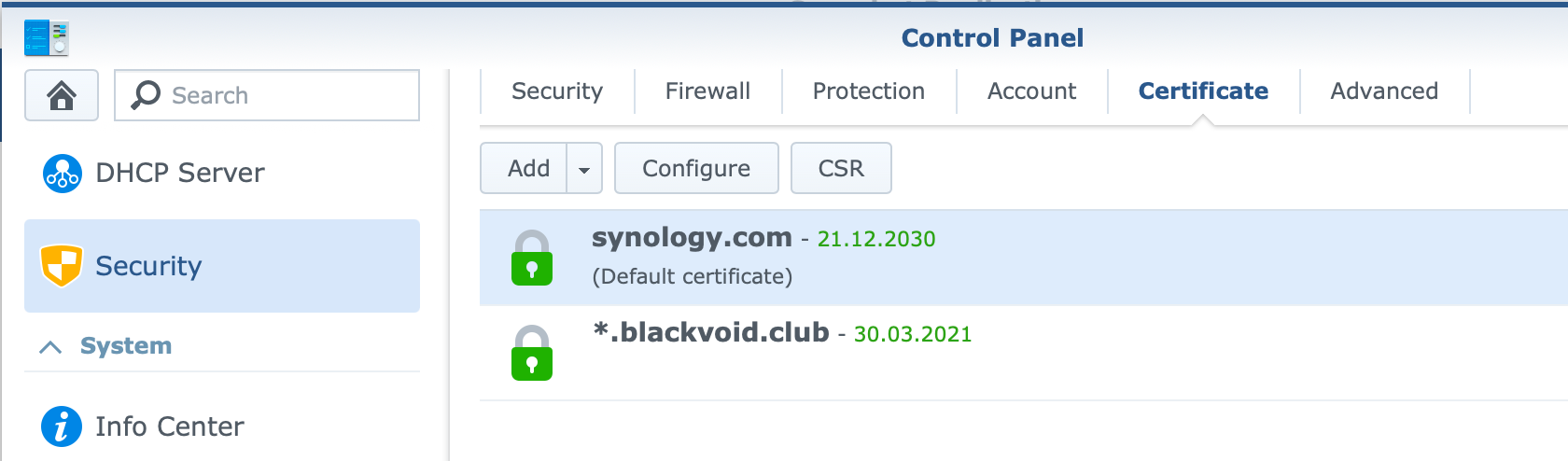
Task: Open the Protection tab
Action: tap(869, 91)
